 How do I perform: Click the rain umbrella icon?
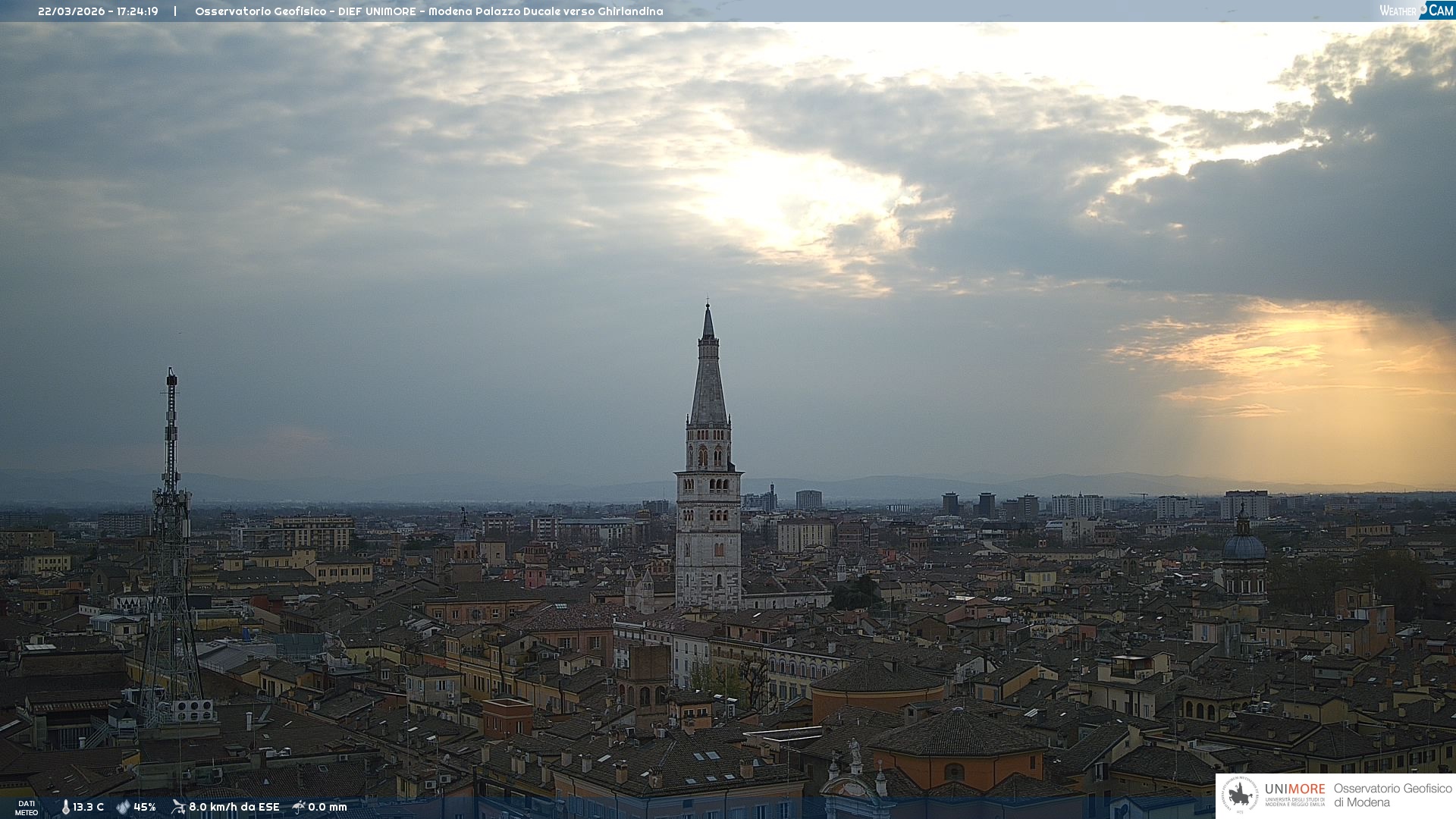click(299, 807)
